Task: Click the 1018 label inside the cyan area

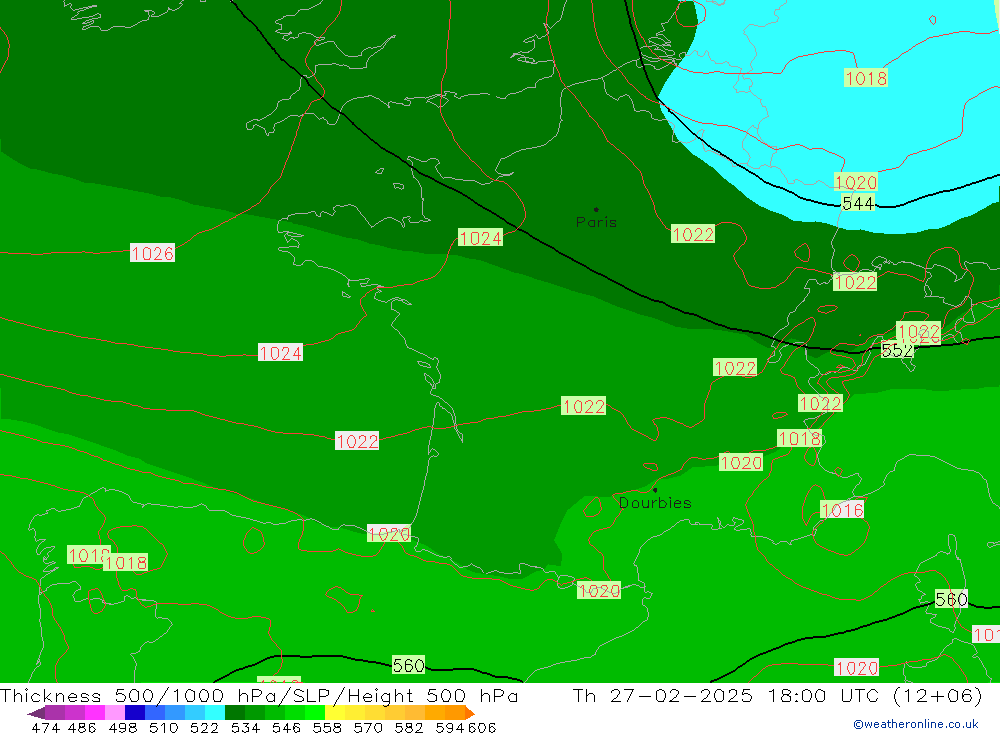Action: tap(865, 78)
